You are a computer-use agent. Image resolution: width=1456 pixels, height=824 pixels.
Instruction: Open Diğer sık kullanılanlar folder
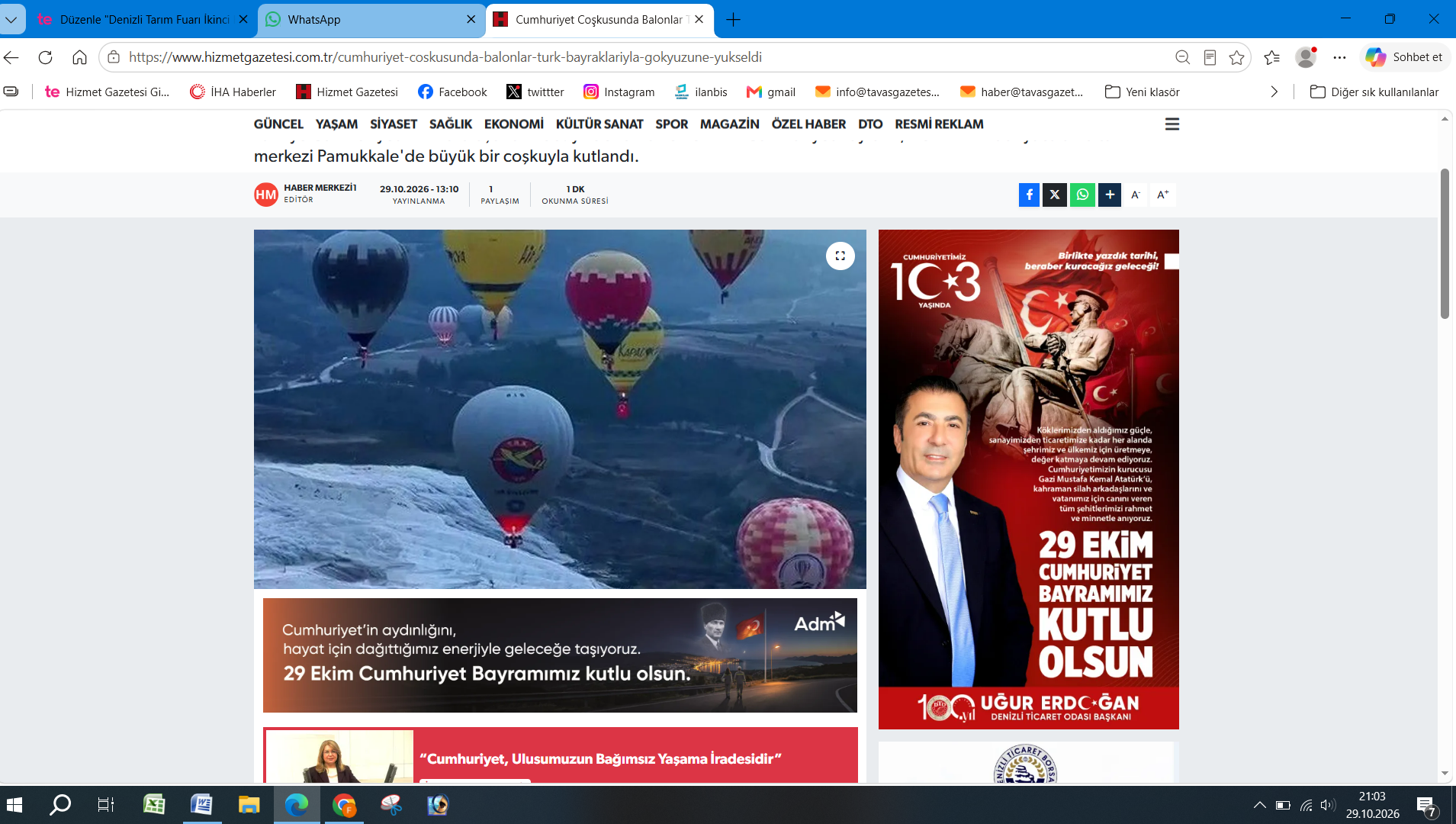1374,92
